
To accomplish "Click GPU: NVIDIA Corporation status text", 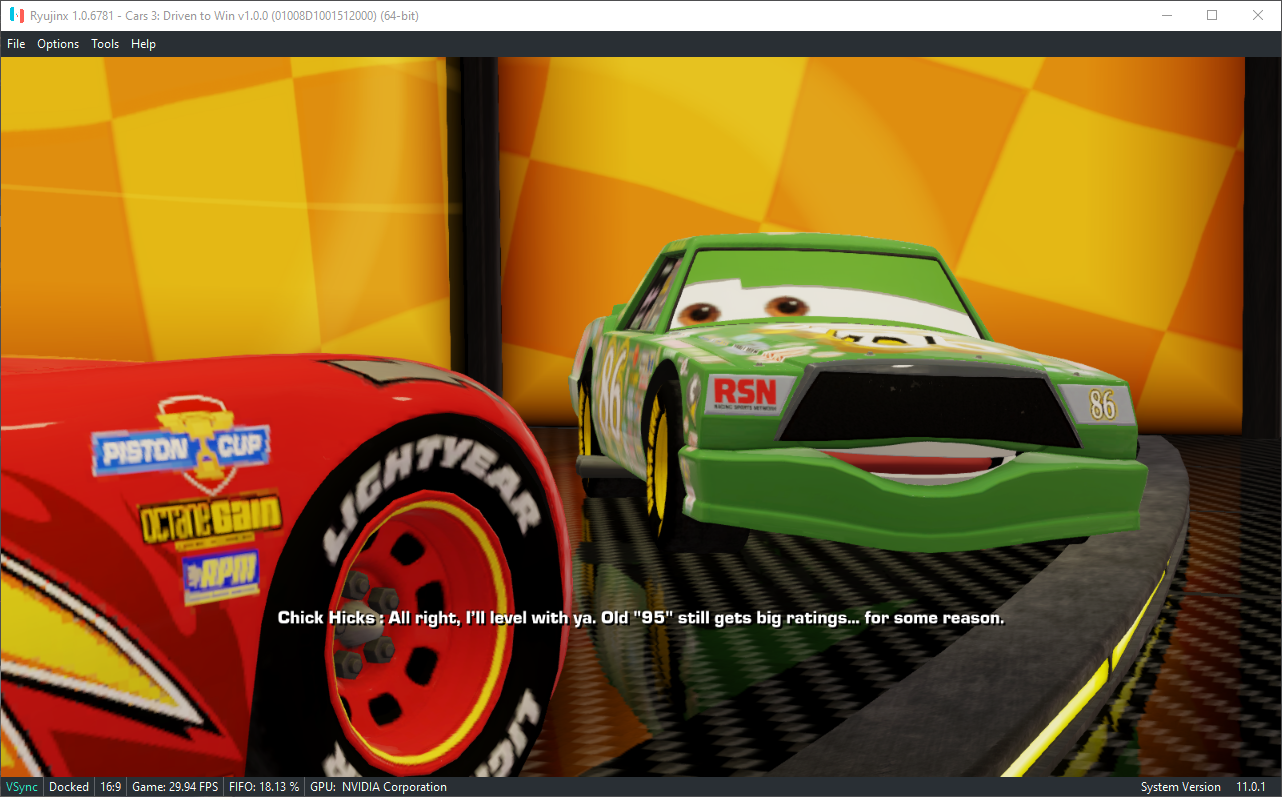I will (x=378, y=787).
